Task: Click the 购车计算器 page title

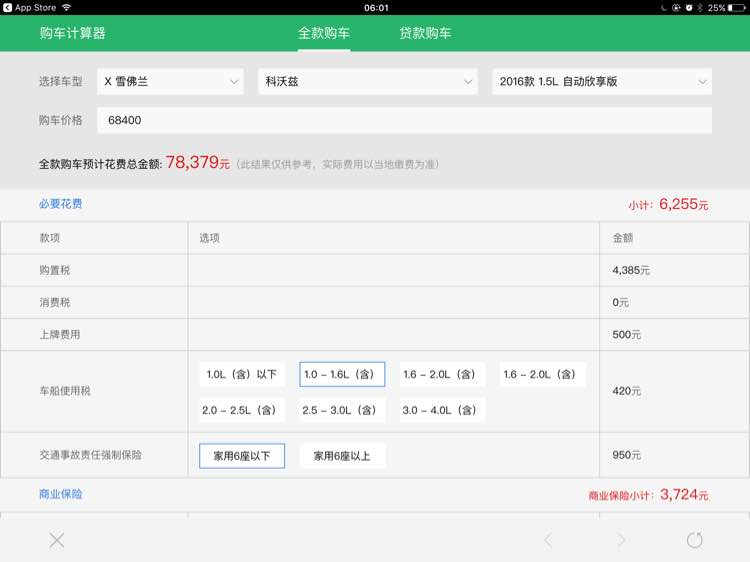Action: coord(73,33)
